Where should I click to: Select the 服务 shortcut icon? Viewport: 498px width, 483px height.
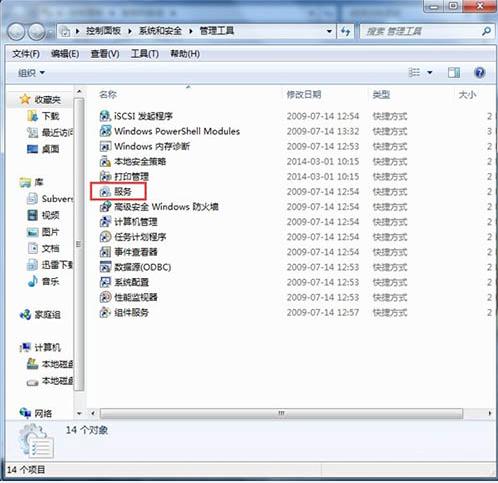click(105, 191)
